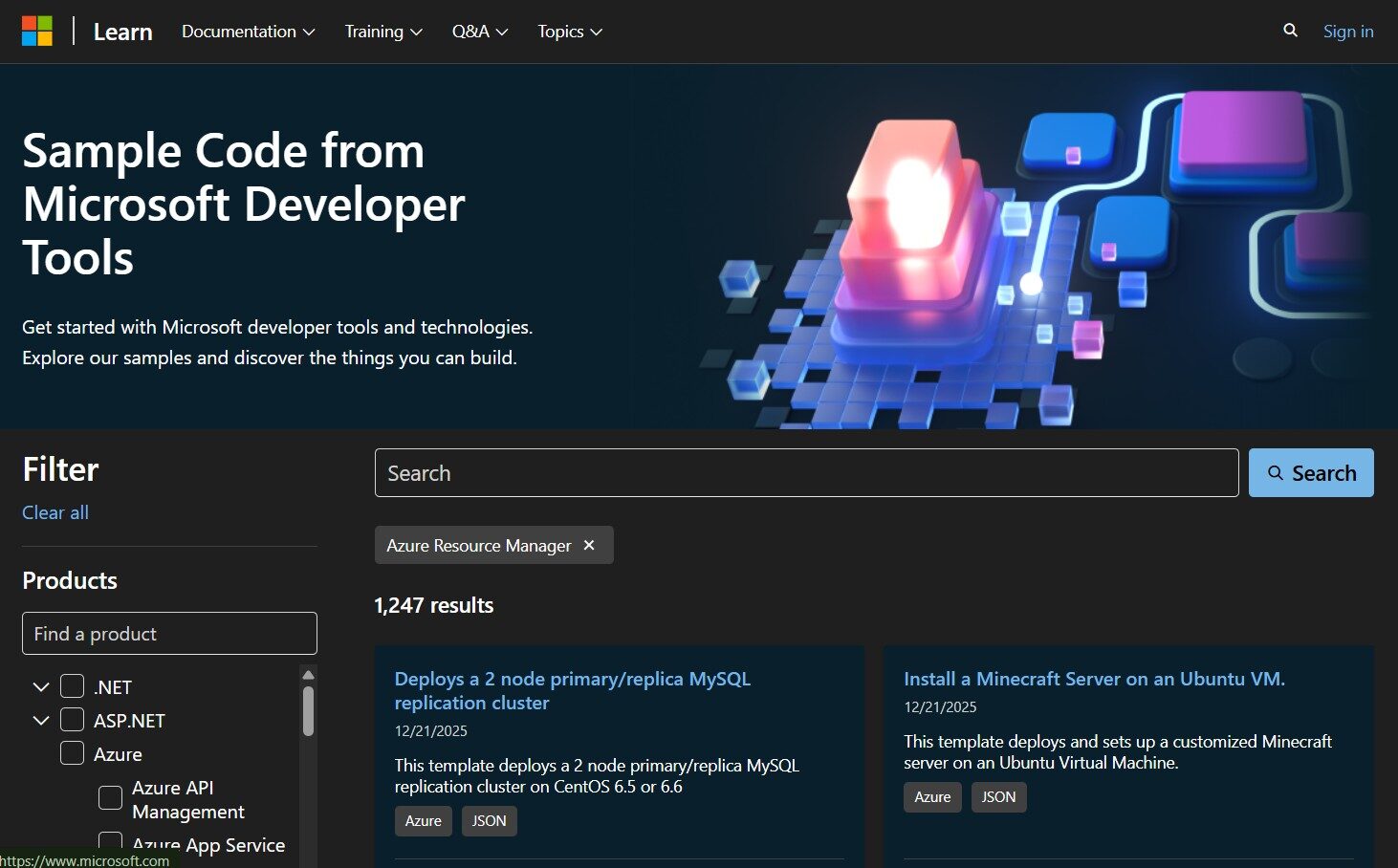
Task: Expand the Topics dropdown
Action: click(569, 32)
